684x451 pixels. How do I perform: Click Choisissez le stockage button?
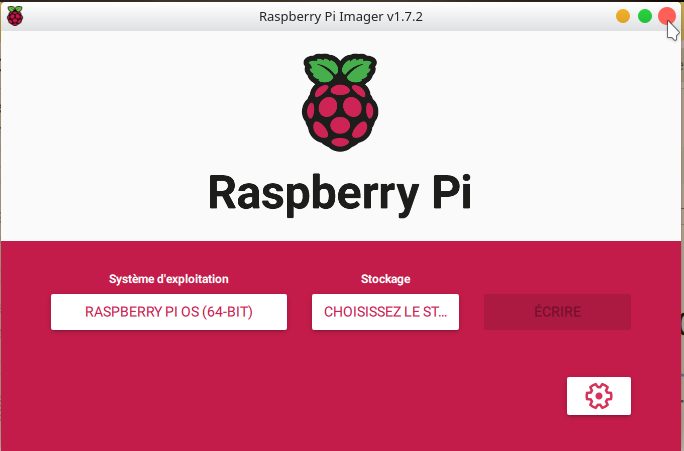[x=385, y=312]
